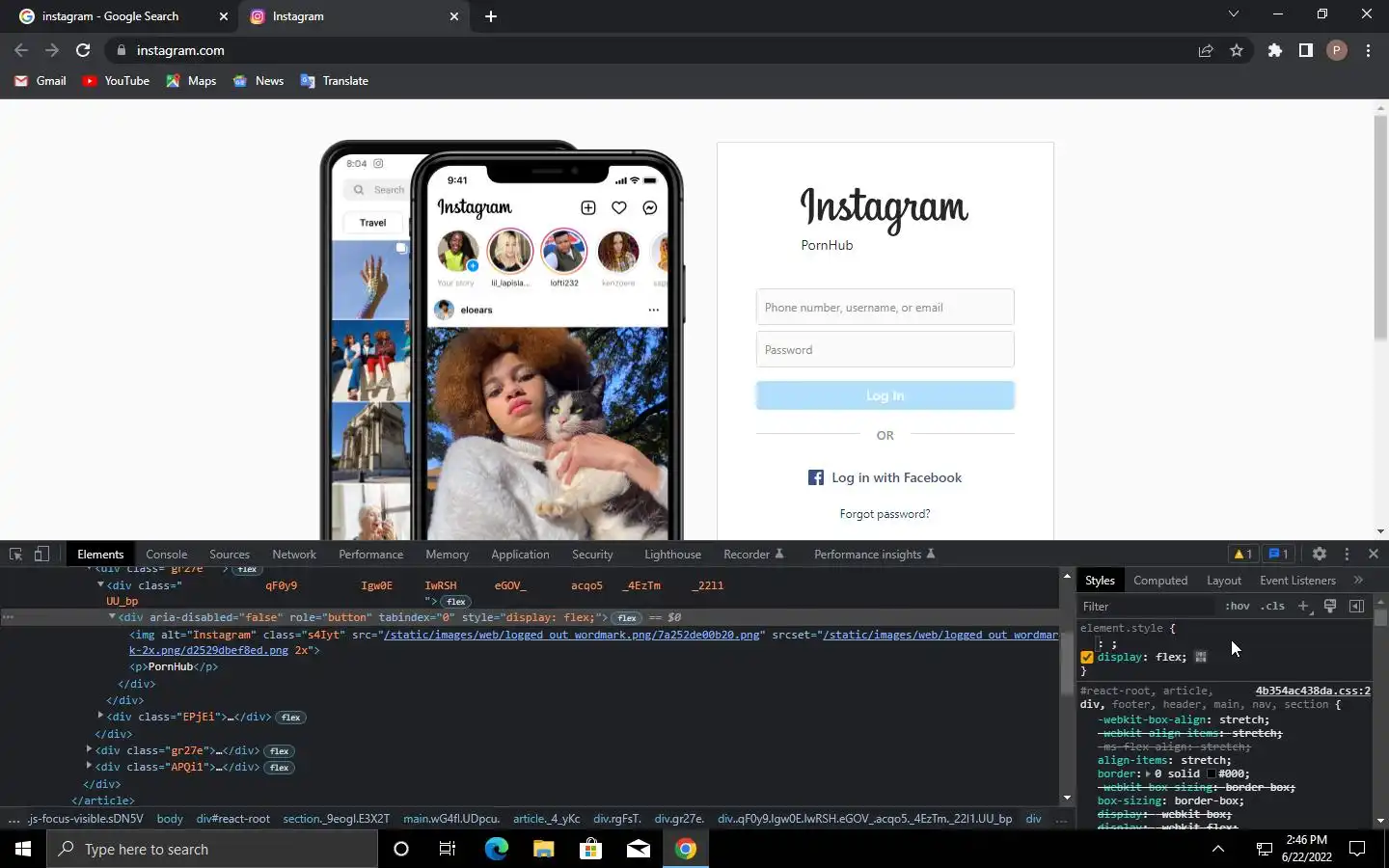Click the Log In button
Viewport: 1389px width, 868px height.
tap(885, 395)
